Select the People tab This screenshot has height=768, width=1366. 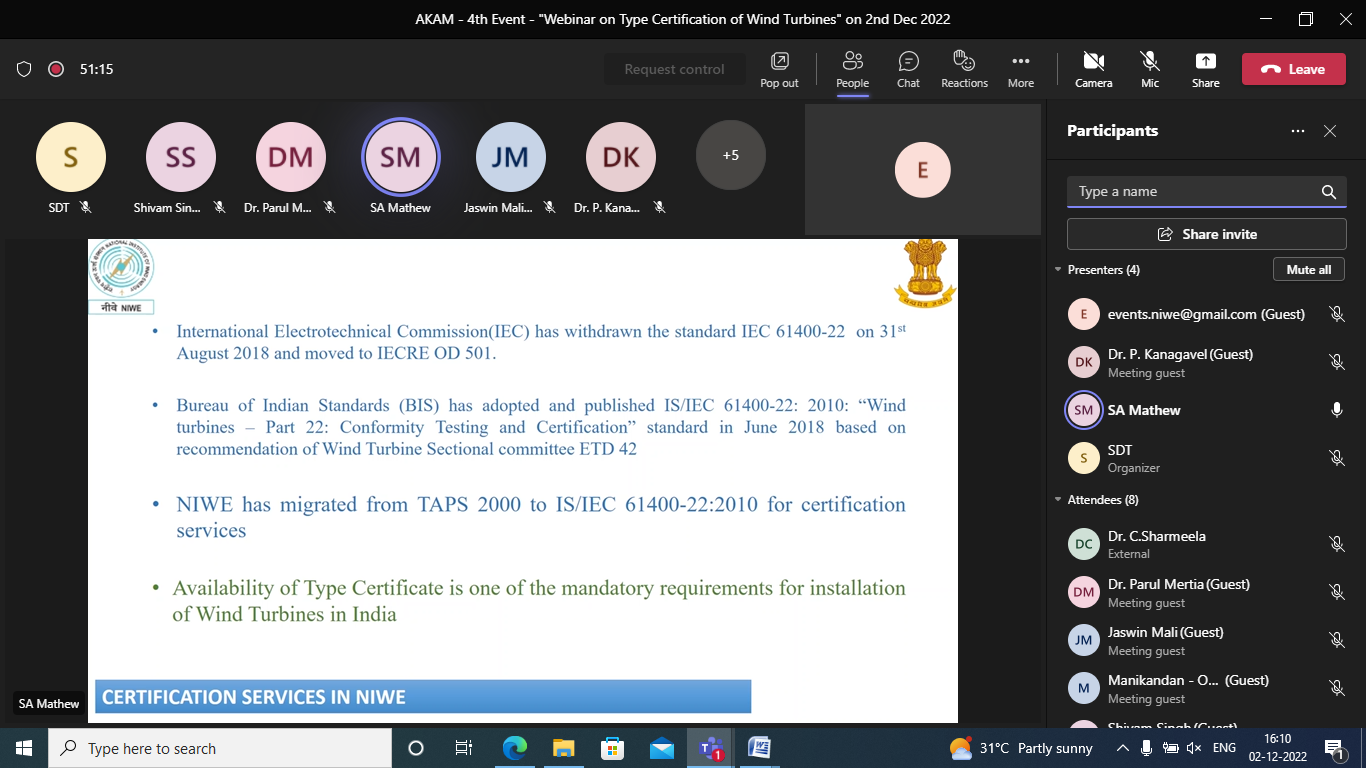pos(852,69)
